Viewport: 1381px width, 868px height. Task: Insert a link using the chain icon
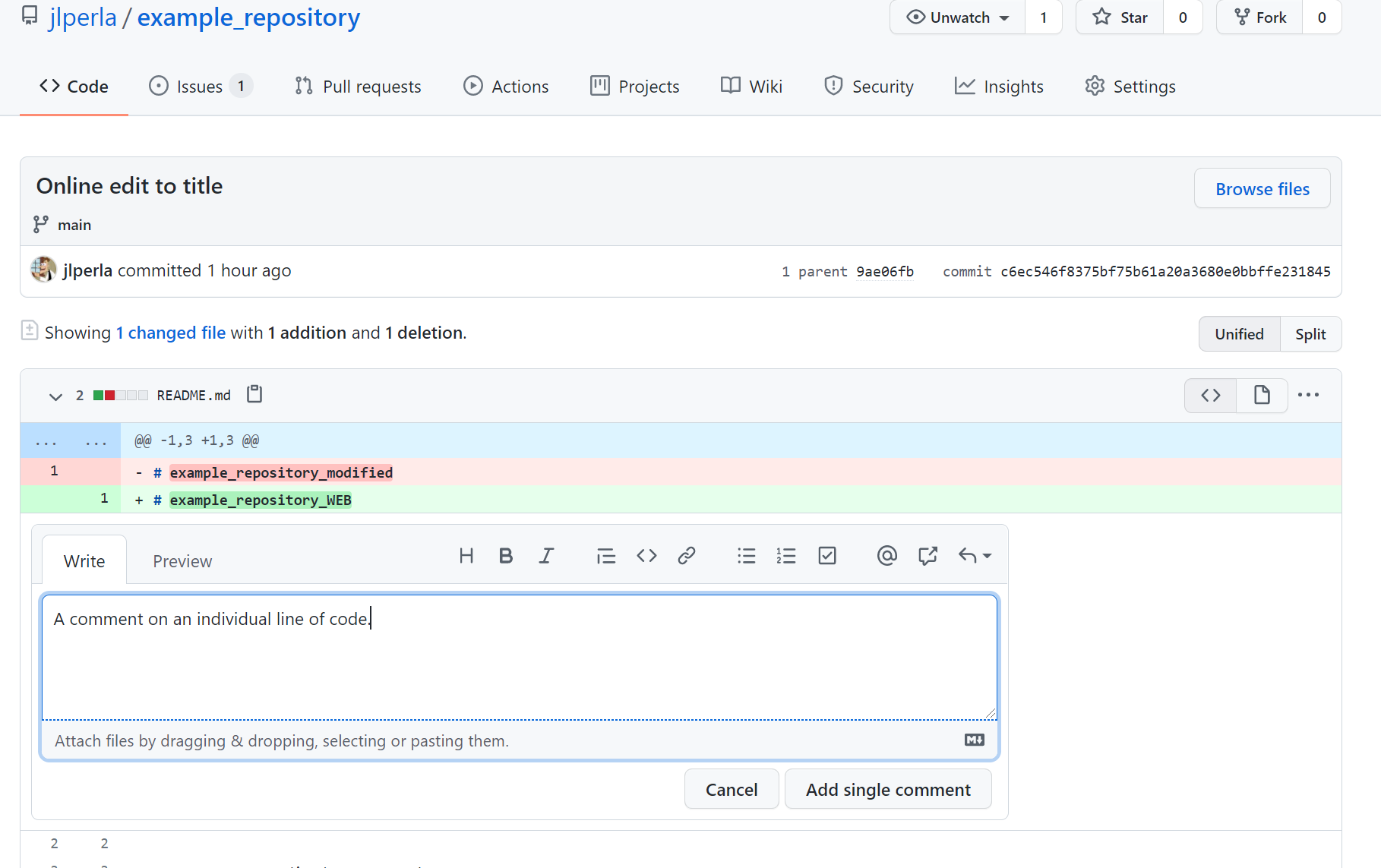(687, 556)
